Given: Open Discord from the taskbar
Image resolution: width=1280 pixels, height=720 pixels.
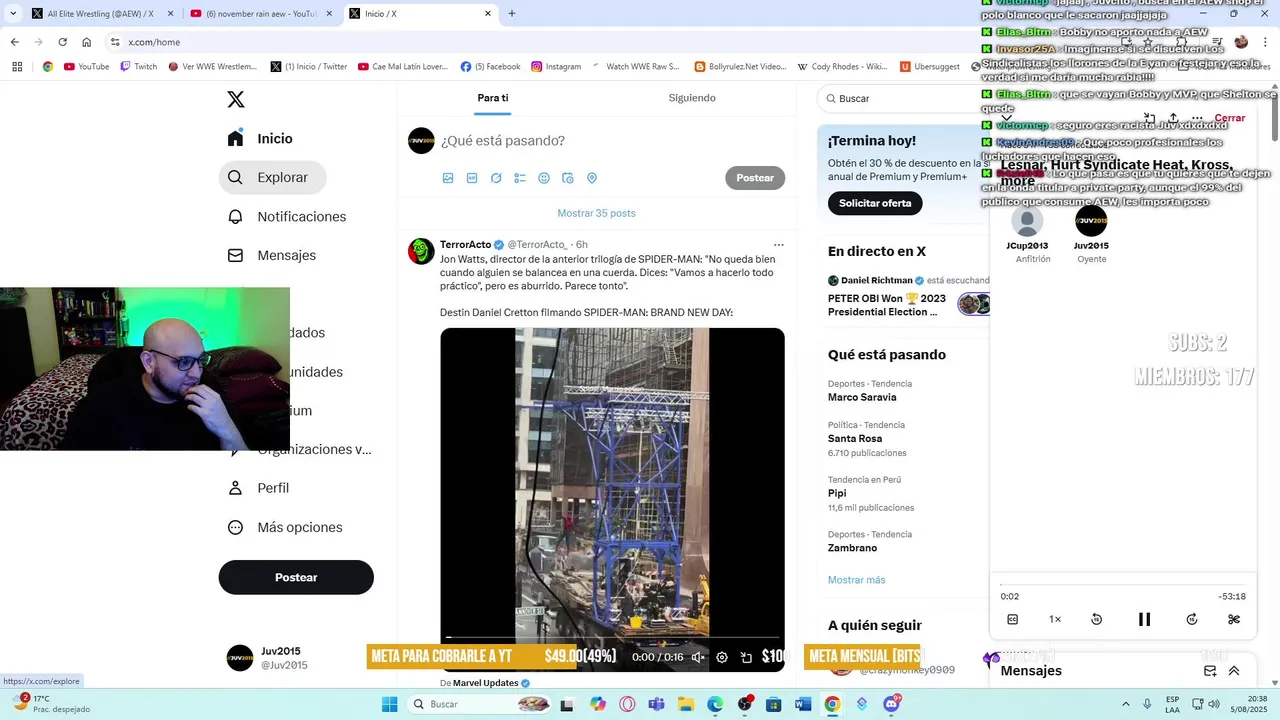Looking at the screenshot, I should click(891, 704).
